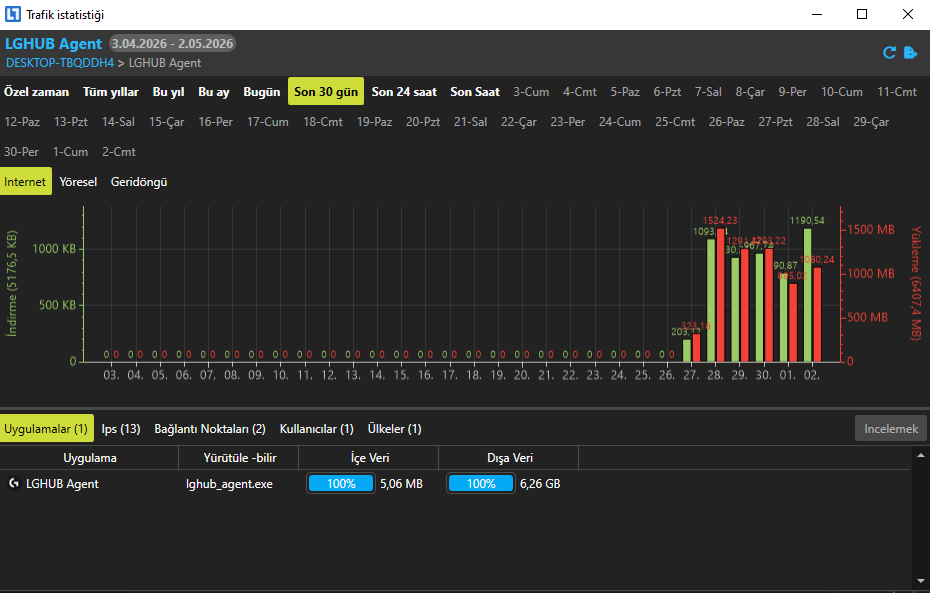Select LGHUB Agent row name
The height and width of the screenshot is (593, 930).
tap(62, 484)
